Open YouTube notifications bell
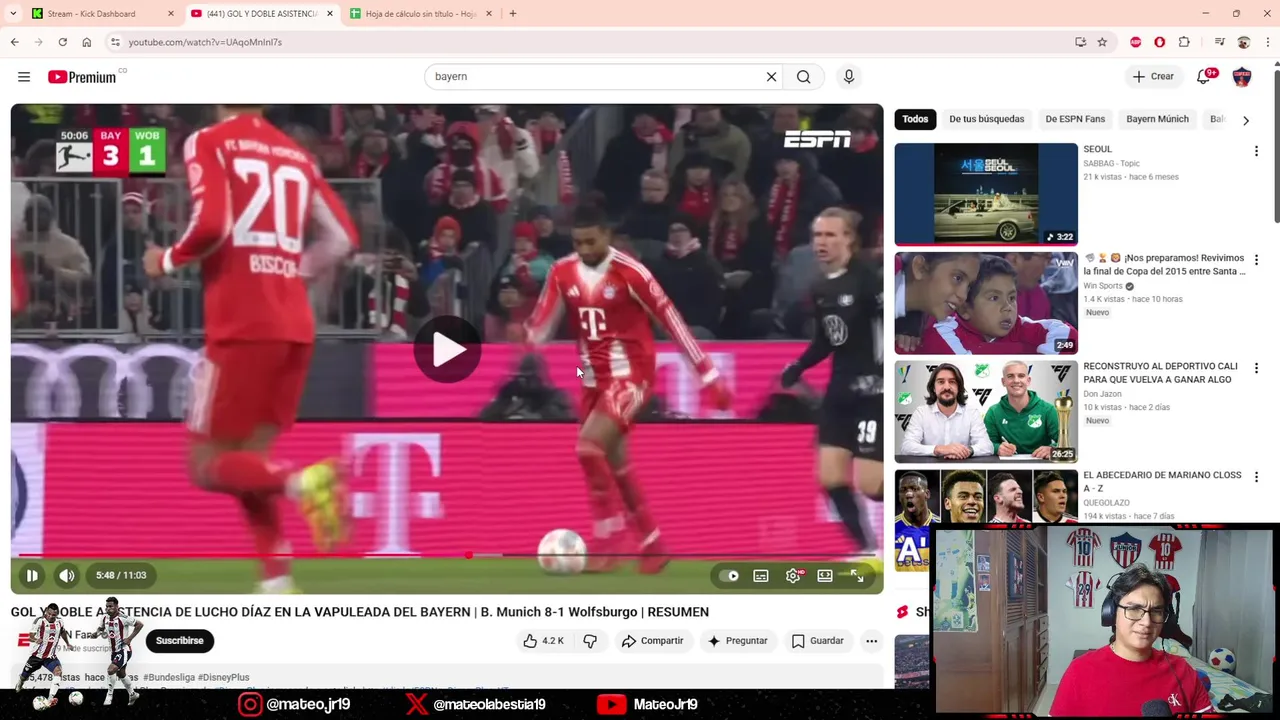This screenshot has height=720, width=1280. point(1206,76)
